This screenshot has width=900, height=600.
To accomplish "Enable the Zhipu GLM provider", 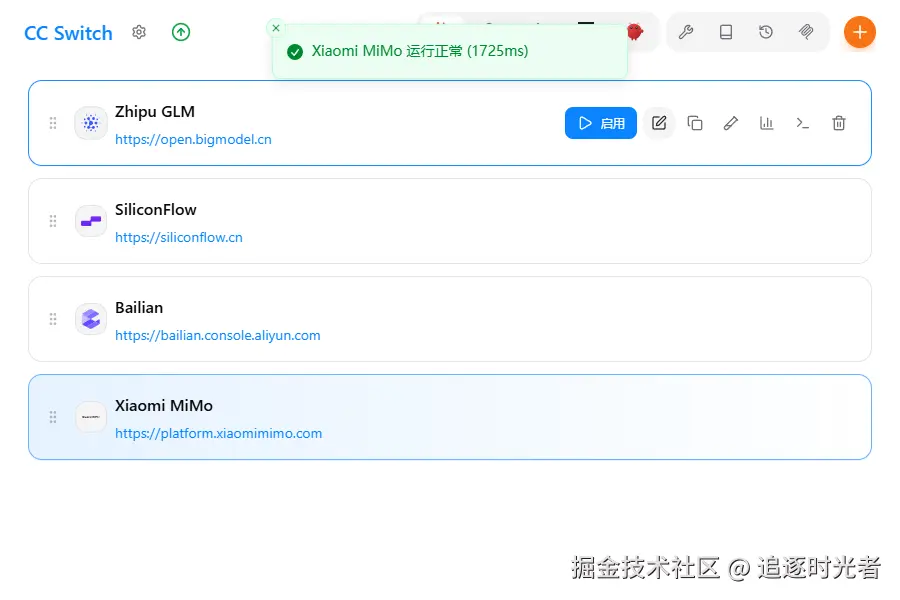I will pyautogui.click(x=600, y=123).
